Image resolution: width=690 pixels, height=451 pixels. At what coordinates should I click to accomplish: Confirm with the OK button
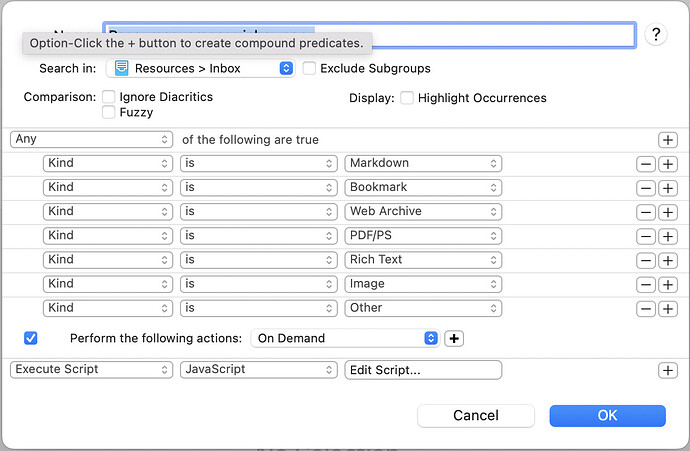607,416
